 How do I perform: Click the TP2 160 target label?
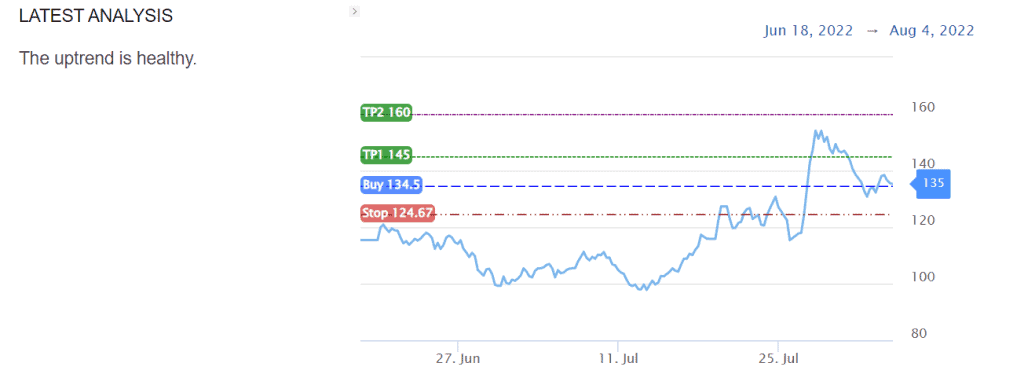386,113
